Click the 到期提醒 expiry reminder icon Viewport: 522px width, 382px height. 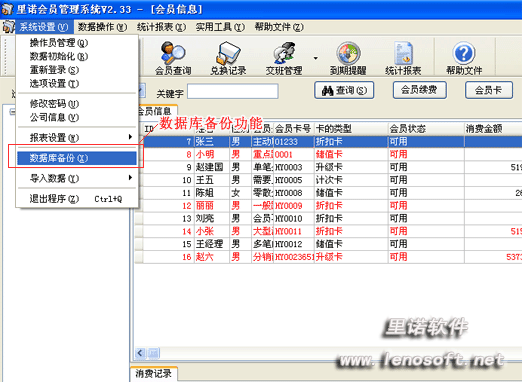348,58
